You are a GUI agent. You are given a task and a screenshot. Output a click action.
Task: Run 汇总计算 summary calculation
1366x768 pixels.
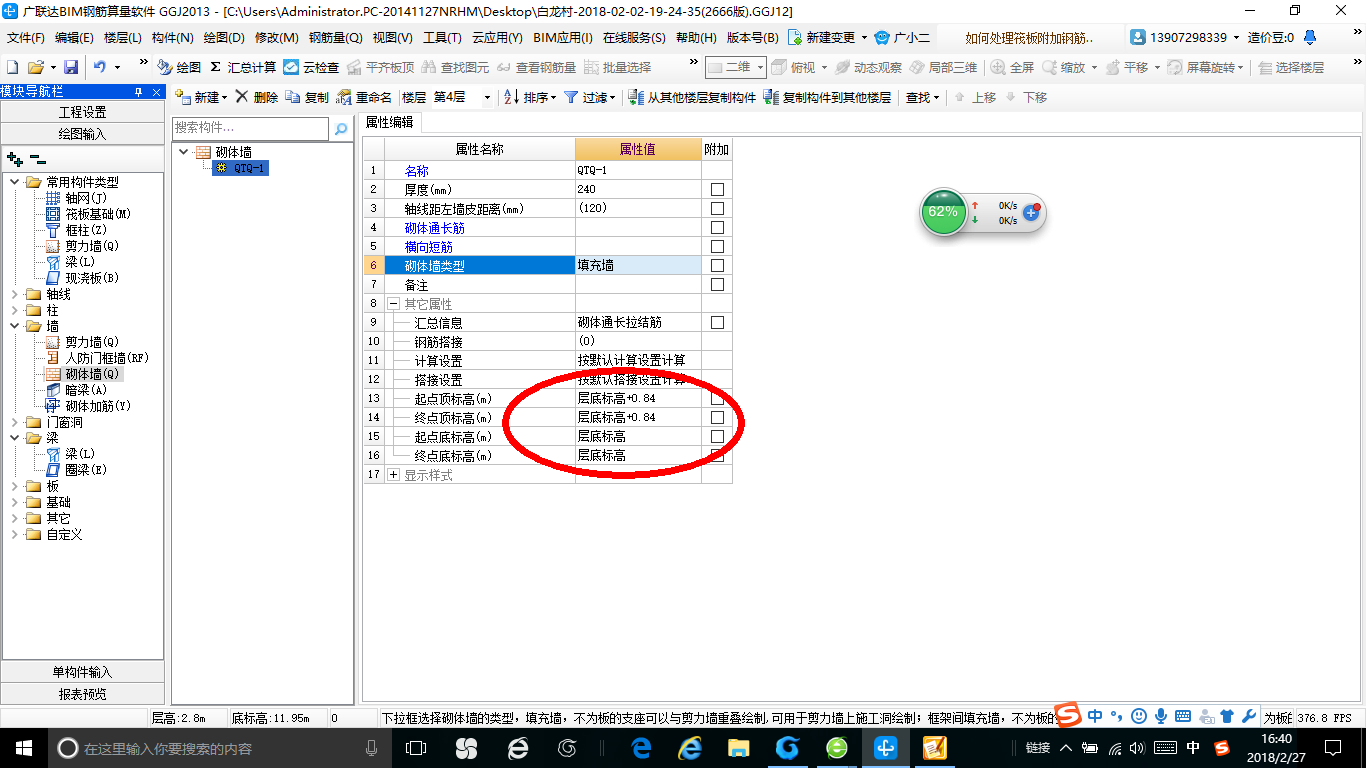243,67
